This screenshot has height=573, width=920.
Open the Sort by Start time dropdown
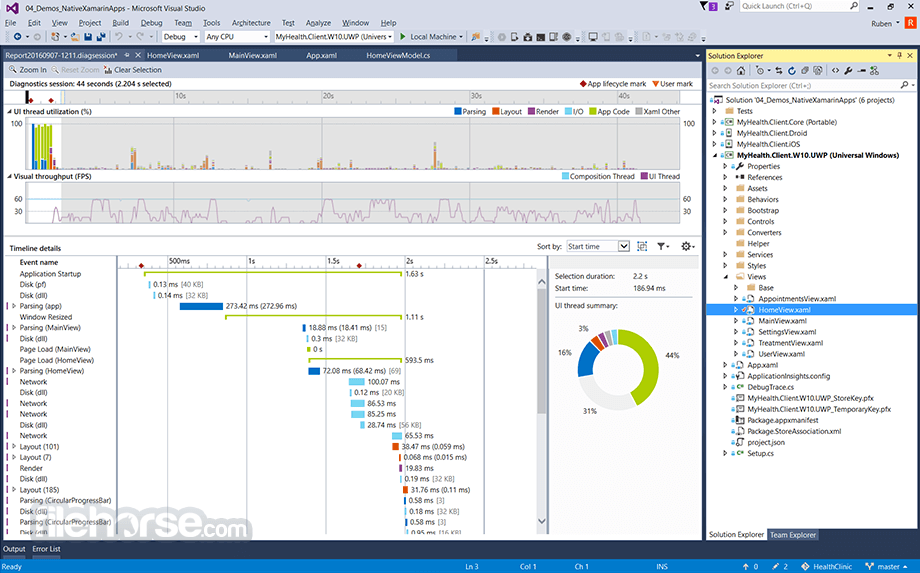point(597,246)
